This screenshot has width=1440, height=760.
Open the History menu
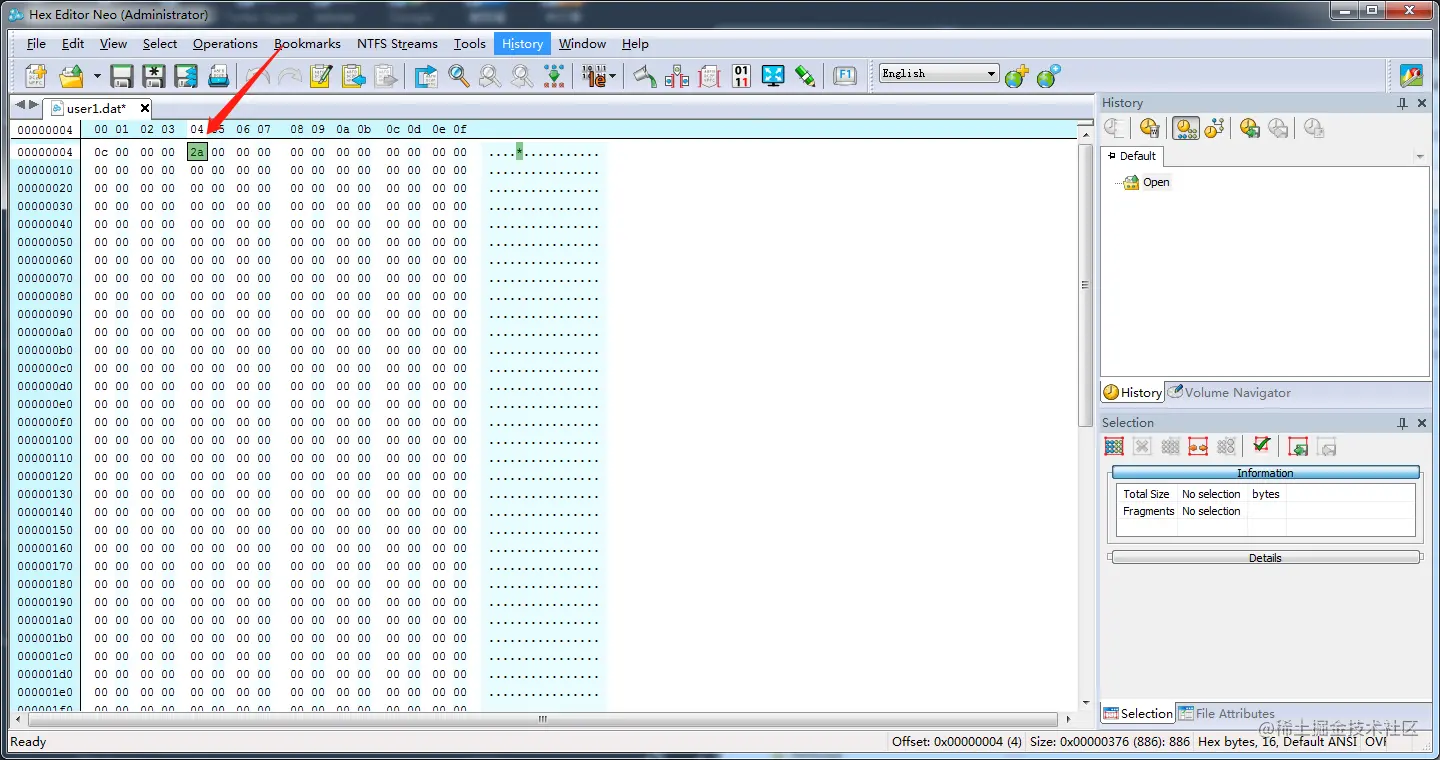point(522,43)
